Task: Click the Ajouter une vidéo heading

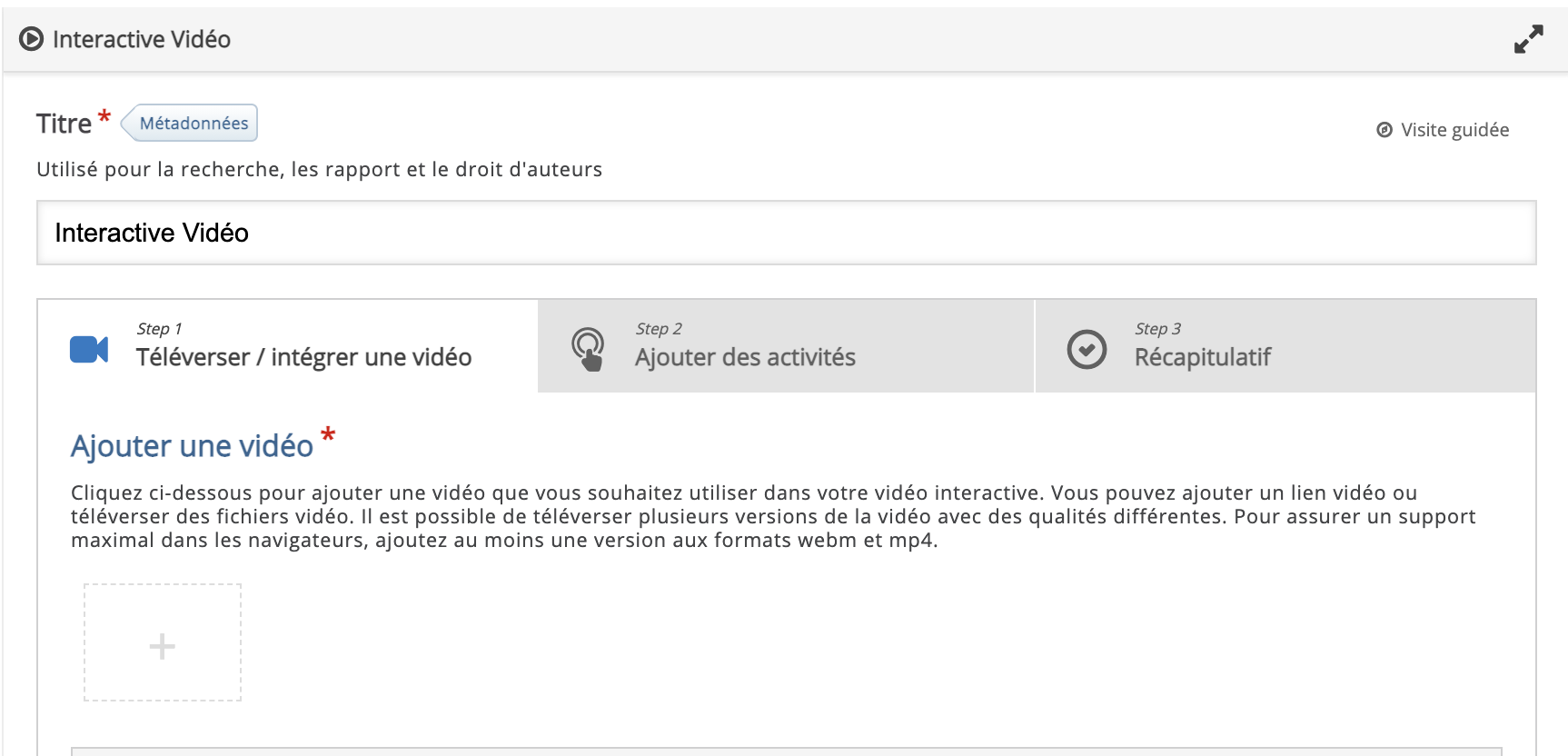Action: pos(192,446)
